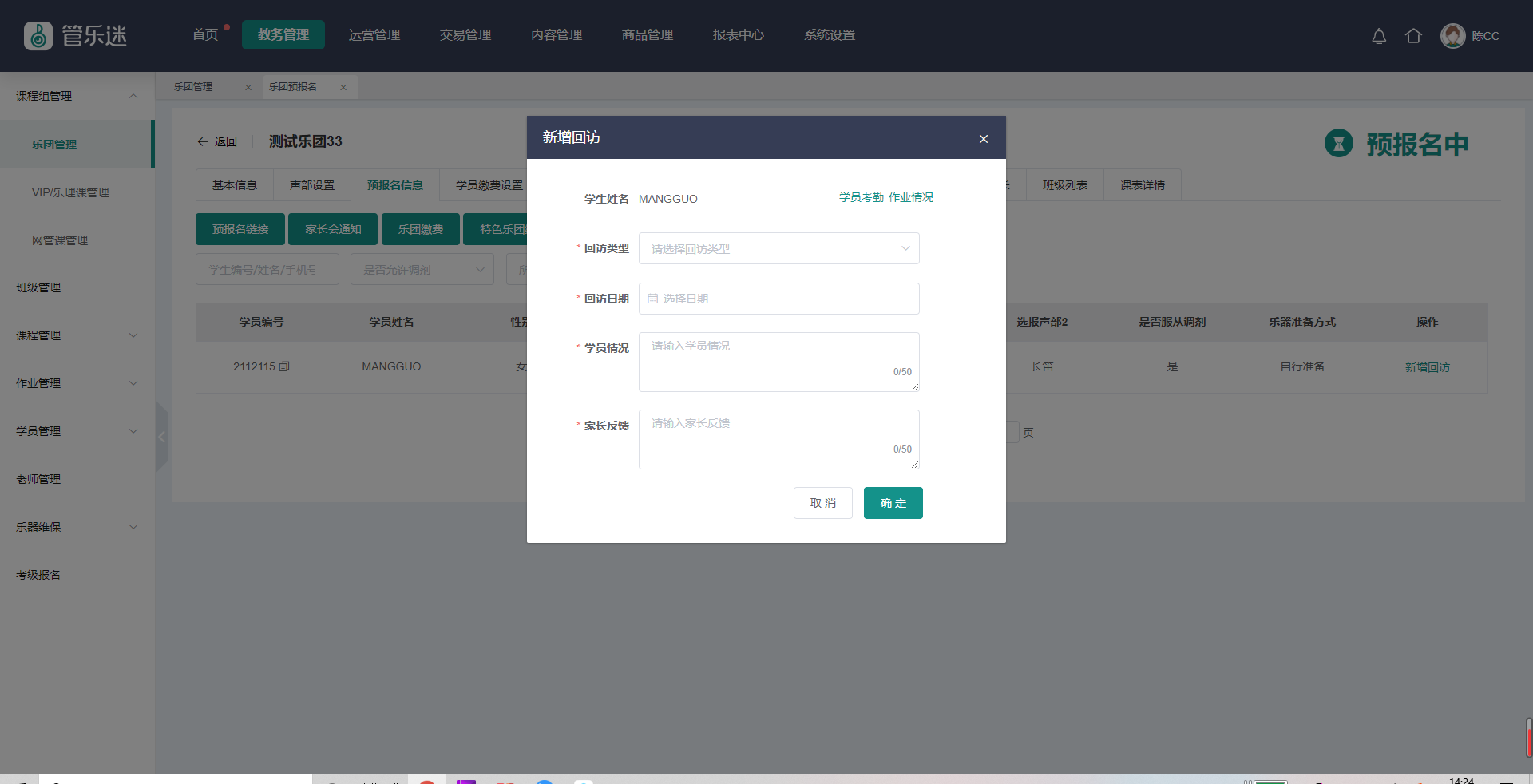Image resolution: width=1533 pixels, height=784 pixels.
Task: Switch to the 班级列表 tab
Action: point(1064,185)
